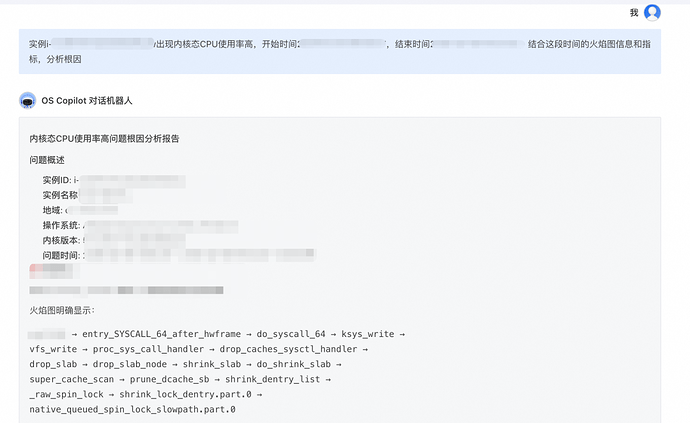Click the 火焰图明确显示 heading
690x423 pixels.
tap(62, 311)
